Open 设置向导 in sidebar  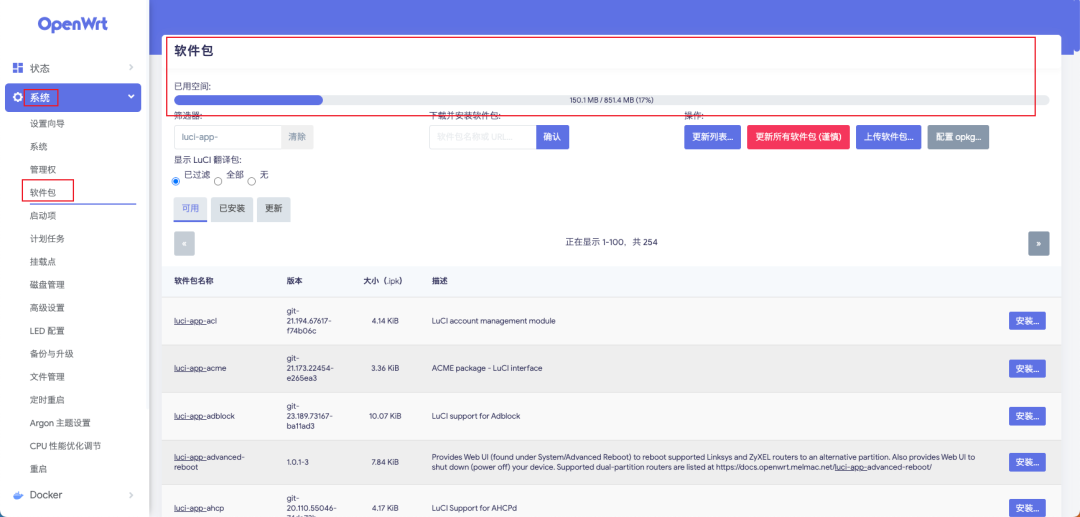(x=47, y=124)
